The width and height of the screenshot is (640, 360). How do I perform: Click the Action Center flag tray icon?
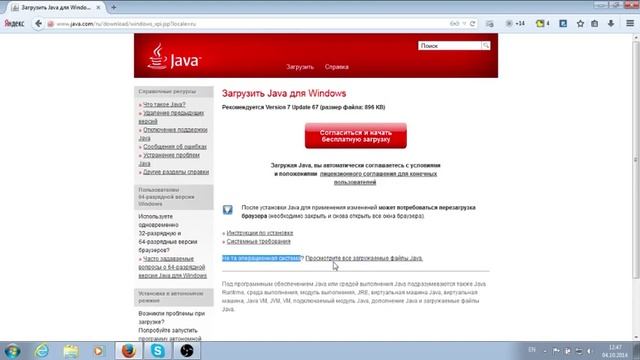tap(556, 351)
